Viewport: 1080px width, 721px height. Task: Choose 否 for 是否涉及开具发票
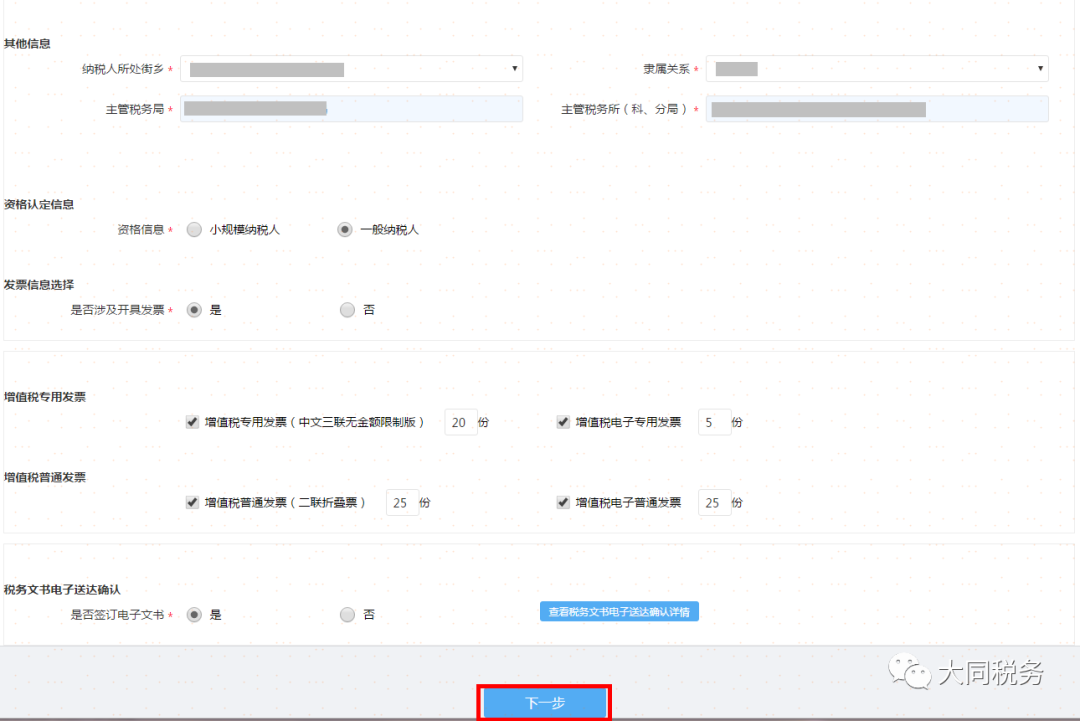click(347, 310)
